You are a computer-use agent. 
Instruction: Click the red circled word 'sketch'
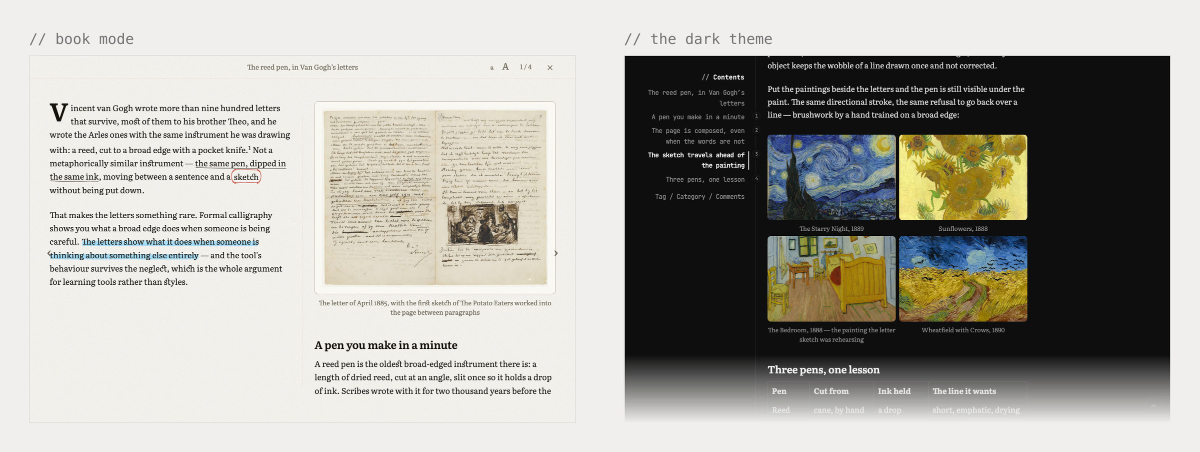tap(246, 177)
